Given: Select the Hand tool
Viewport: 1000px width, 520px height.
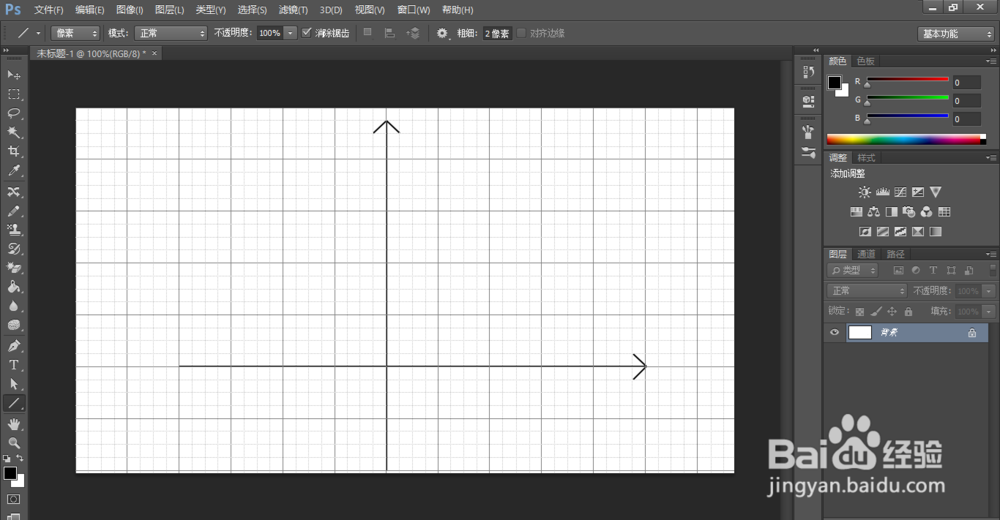Looking at the screenshot, I should click(x=13, y=424).
